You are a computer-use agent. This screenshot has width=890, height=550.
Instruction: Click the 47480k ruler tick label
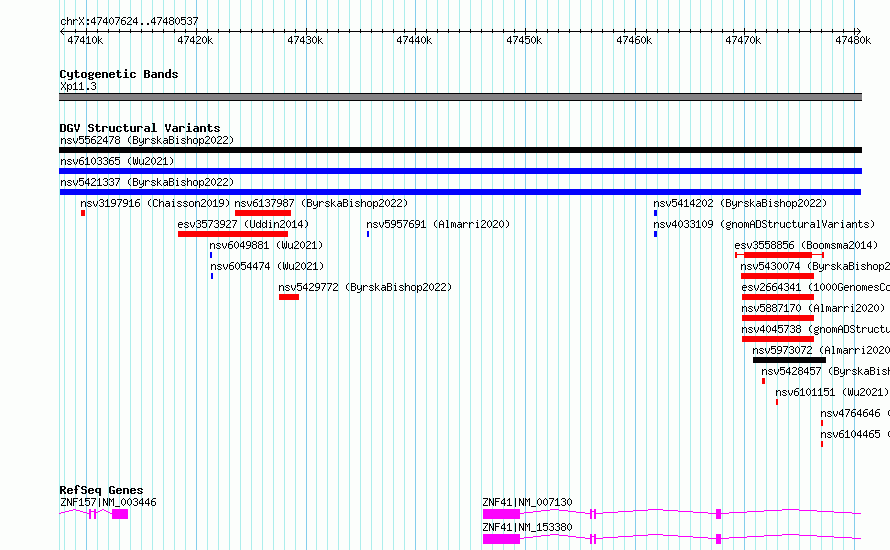tap(853, 41)
